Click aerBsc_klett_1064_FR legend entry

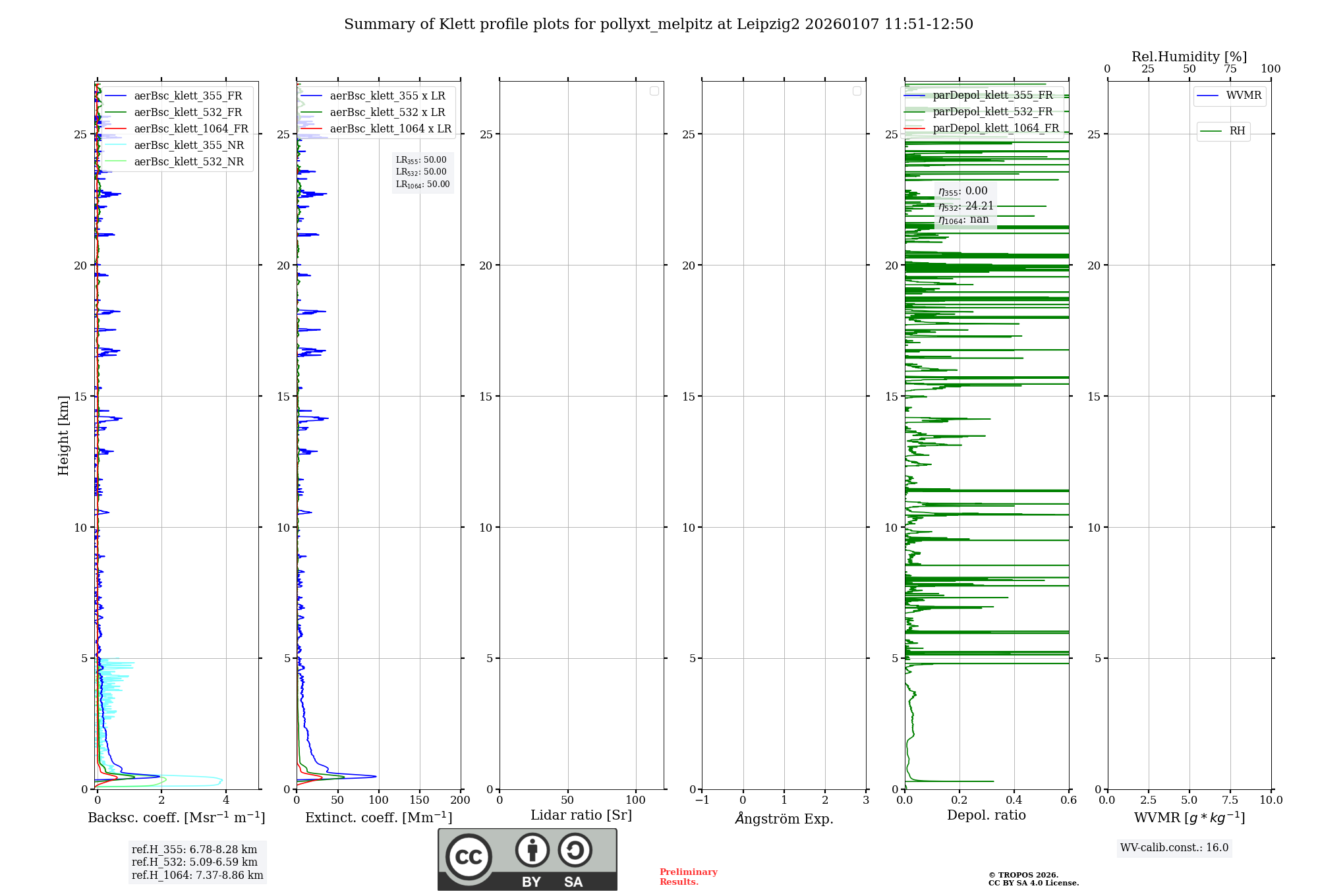(x=190, y=129)
